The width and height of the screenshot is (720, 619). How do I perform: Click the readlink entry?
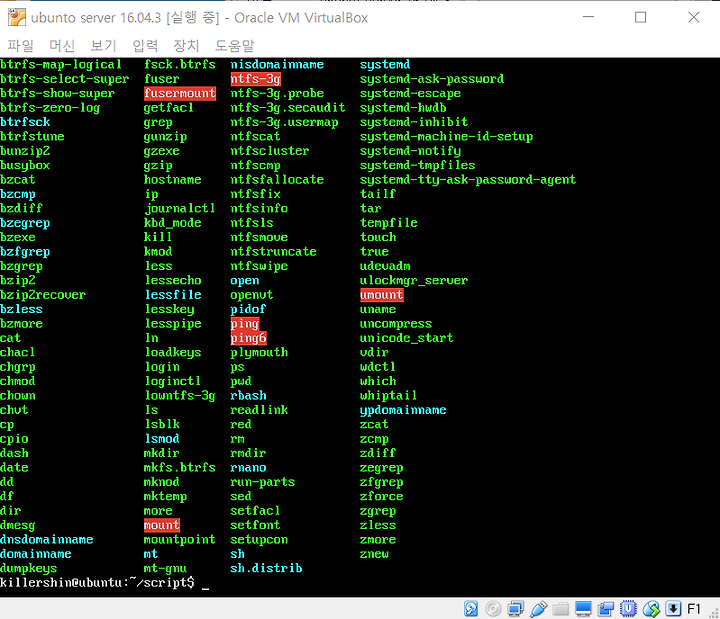pyautogui.click(x=259, y=410)
